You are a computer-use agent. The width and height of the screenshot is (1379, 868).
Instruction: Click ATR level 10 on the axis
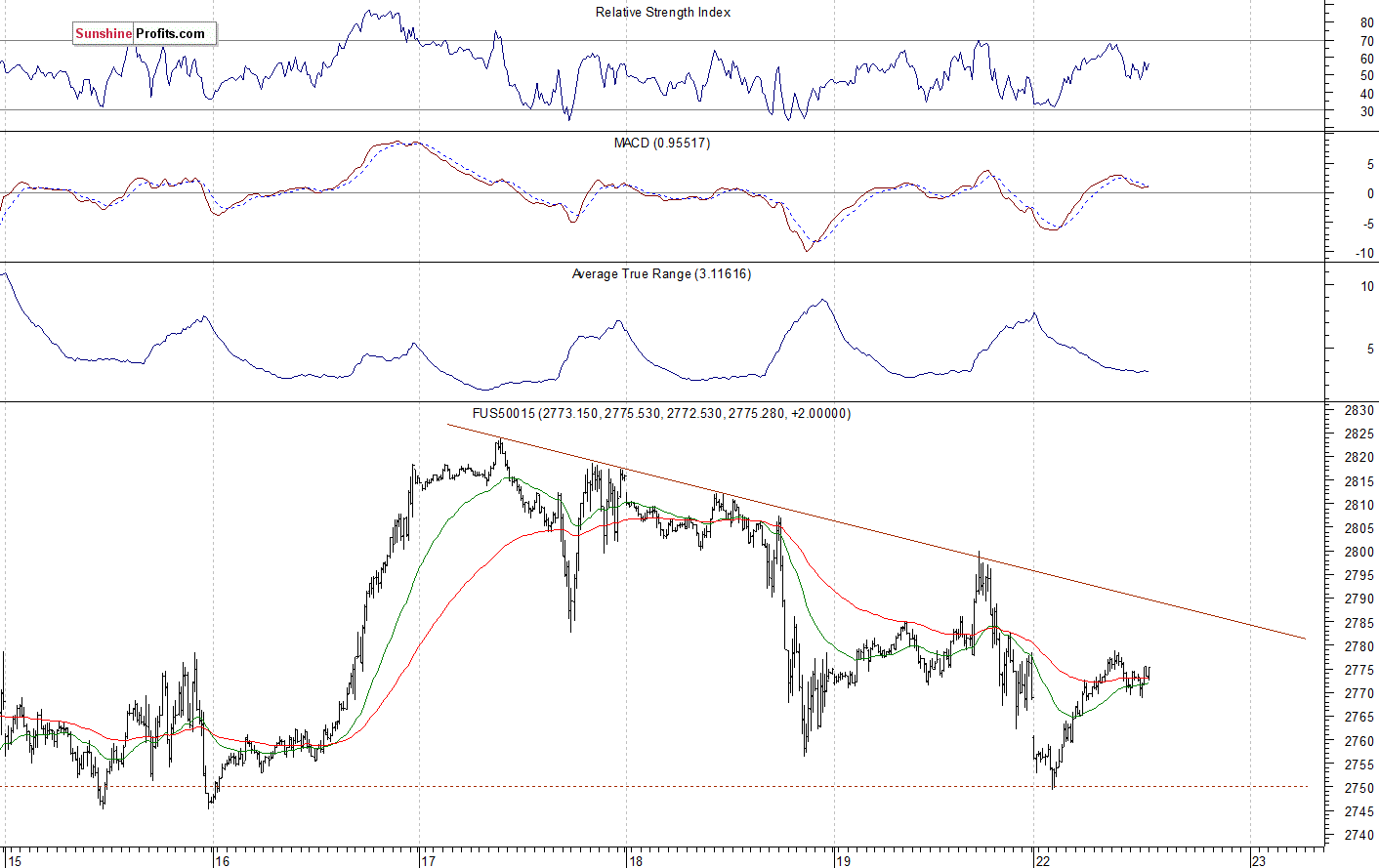(x=1367, y=287)
